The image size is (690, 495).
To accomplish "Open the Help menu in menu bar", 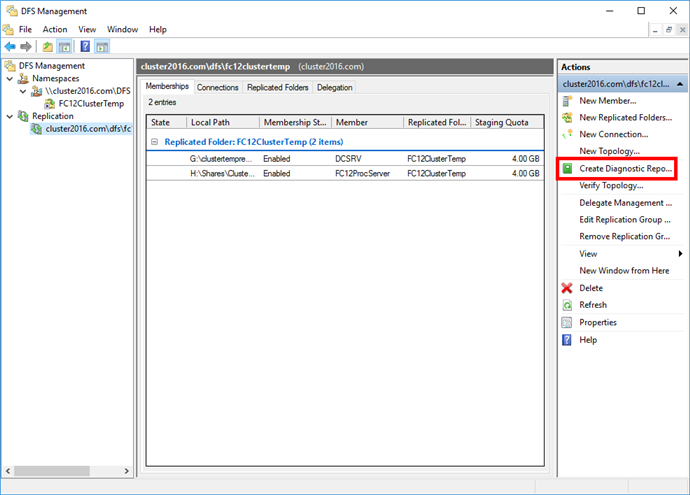I will tap(158, 29).
